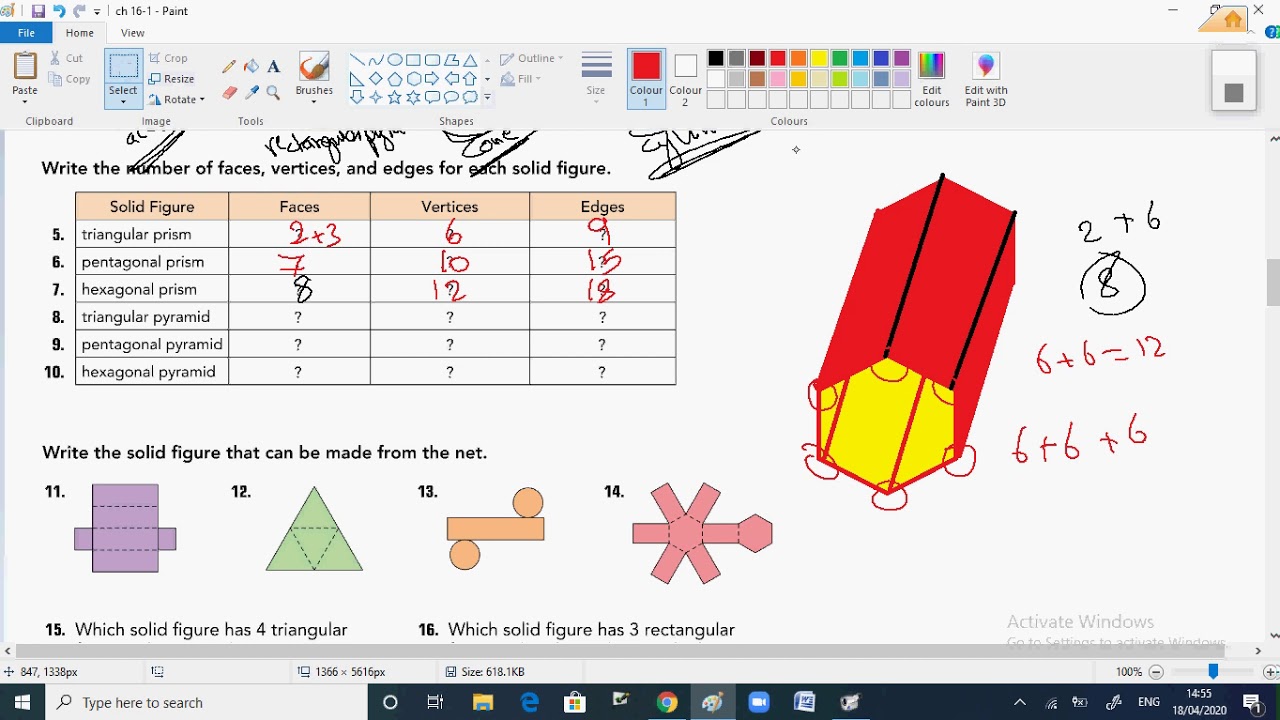Activate Colour 2 selector

[x=685, y=79]
